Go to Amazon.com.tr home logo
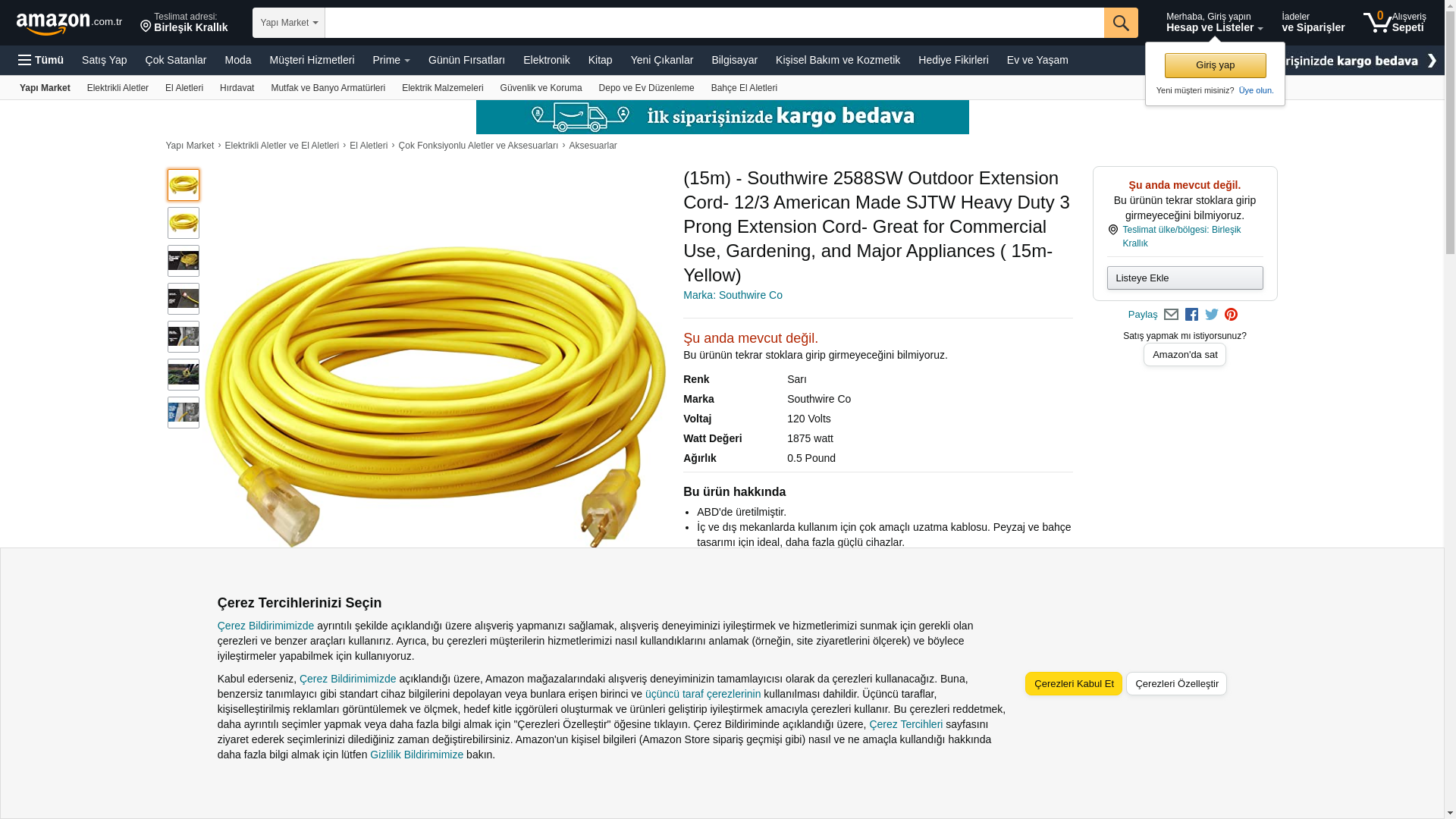The height and width of the screenshot is (819, 1456). (69, 23)
